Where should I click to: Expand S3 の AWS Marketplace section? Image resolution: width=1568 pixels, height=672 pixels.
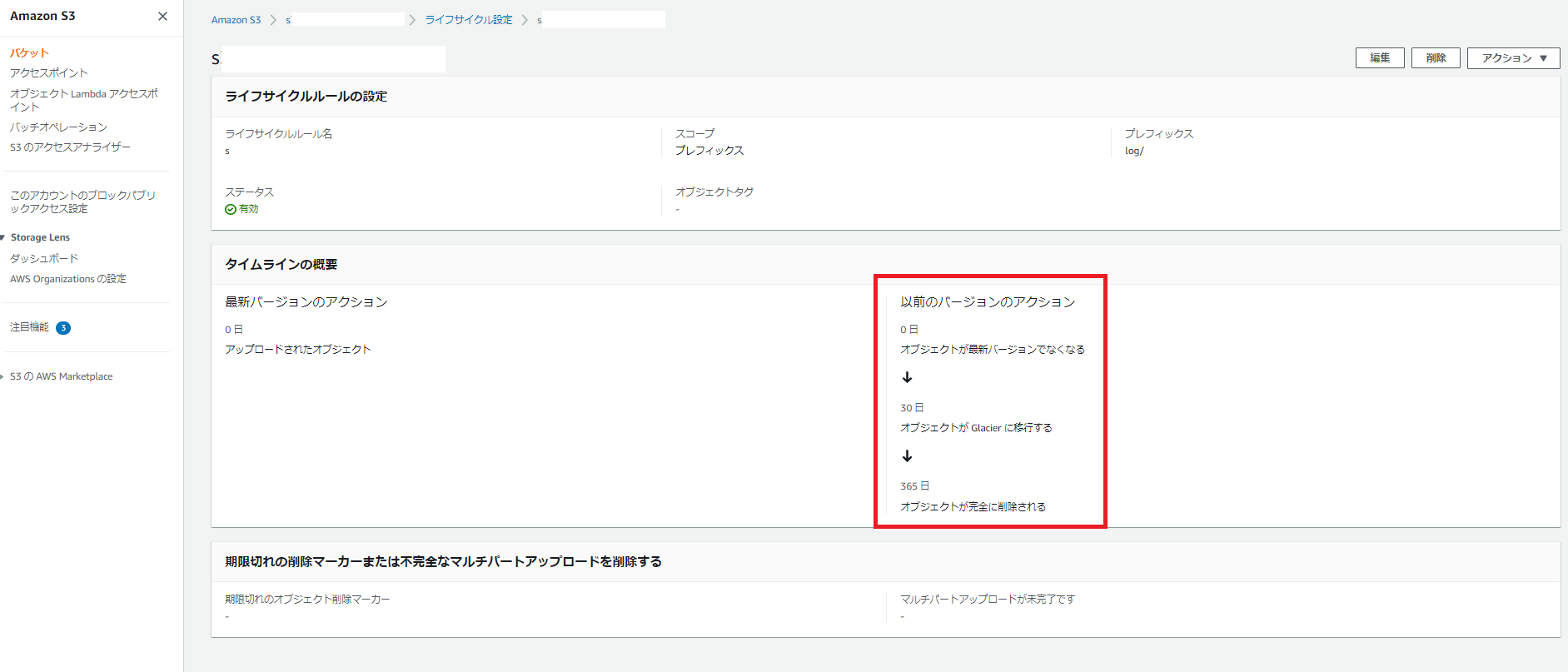(x=3, y=376)
